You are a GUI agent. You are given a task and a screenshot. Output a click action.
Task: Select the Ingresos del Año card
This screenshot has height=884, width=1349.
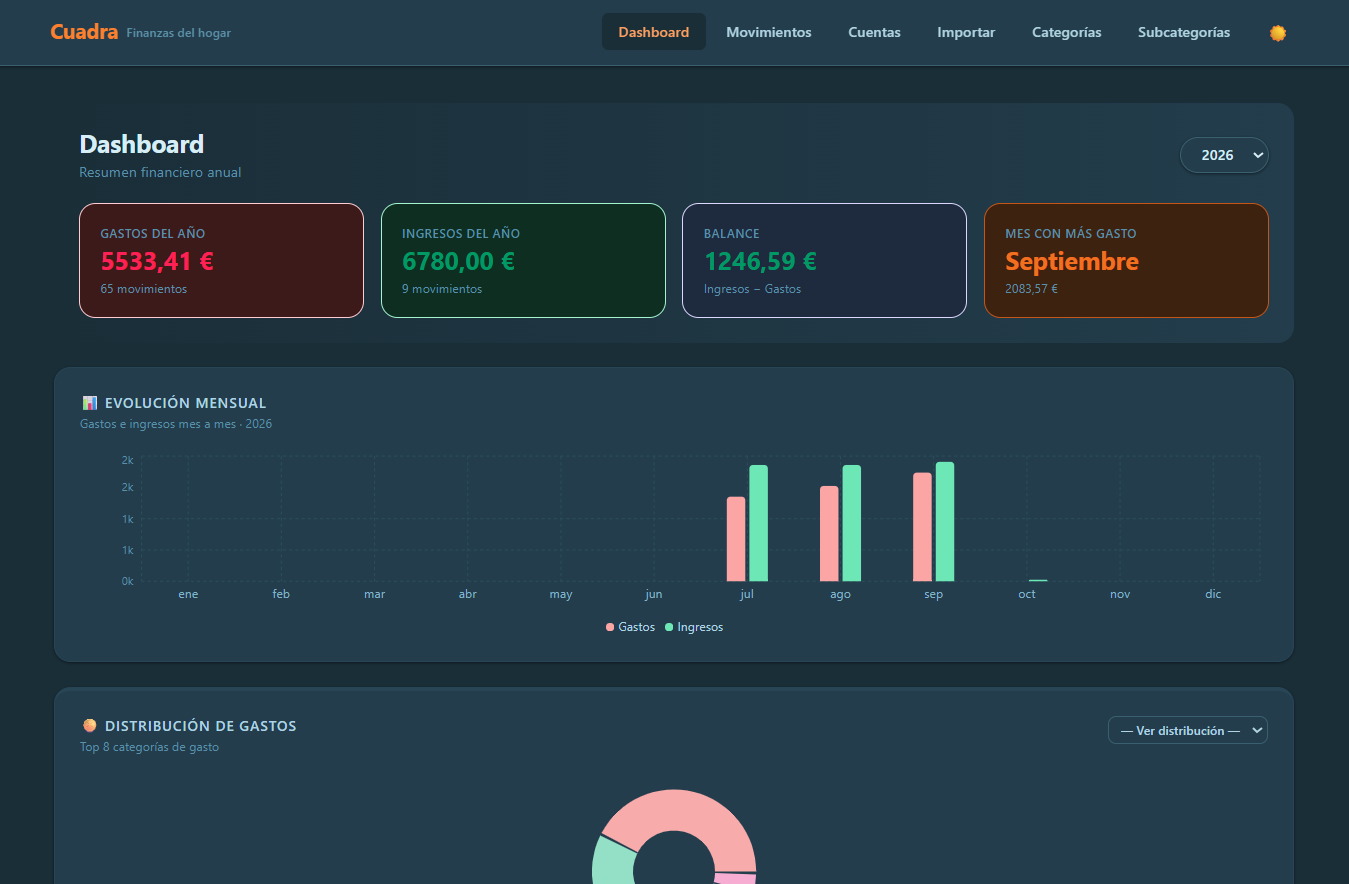coord(523,260)
